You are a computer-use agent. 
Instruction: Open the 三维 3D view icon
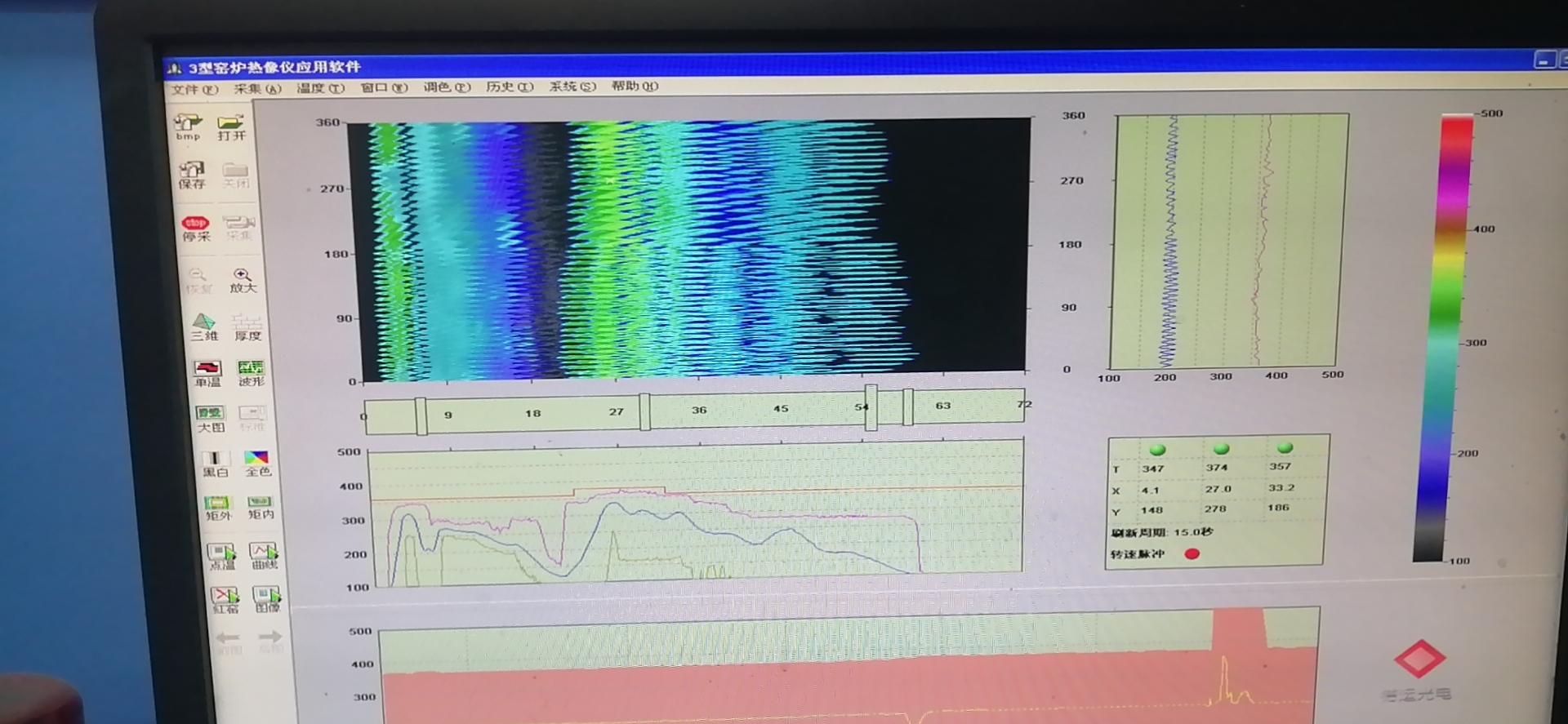pos(204,326)
